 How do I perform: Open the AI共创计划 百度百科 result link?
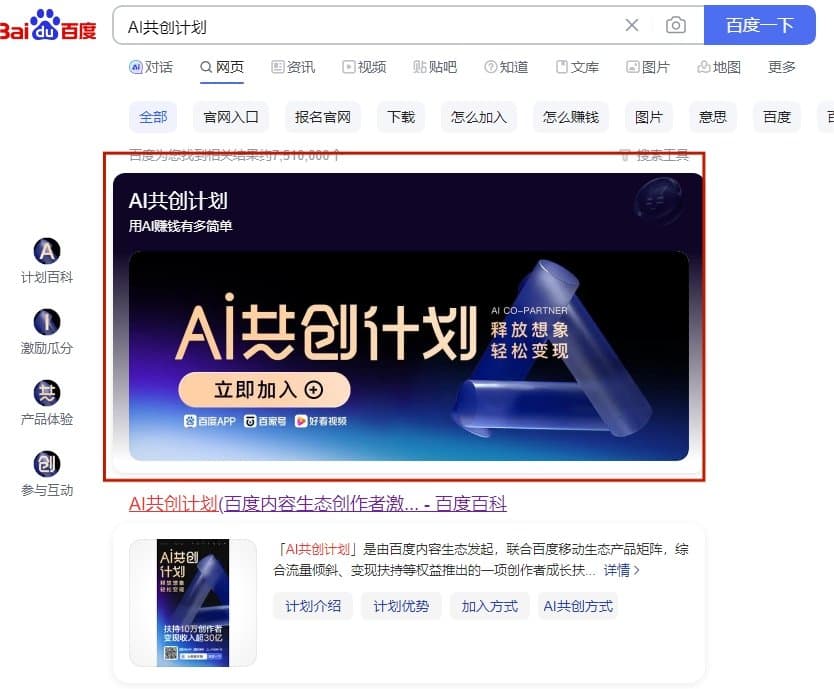(318, 503)
